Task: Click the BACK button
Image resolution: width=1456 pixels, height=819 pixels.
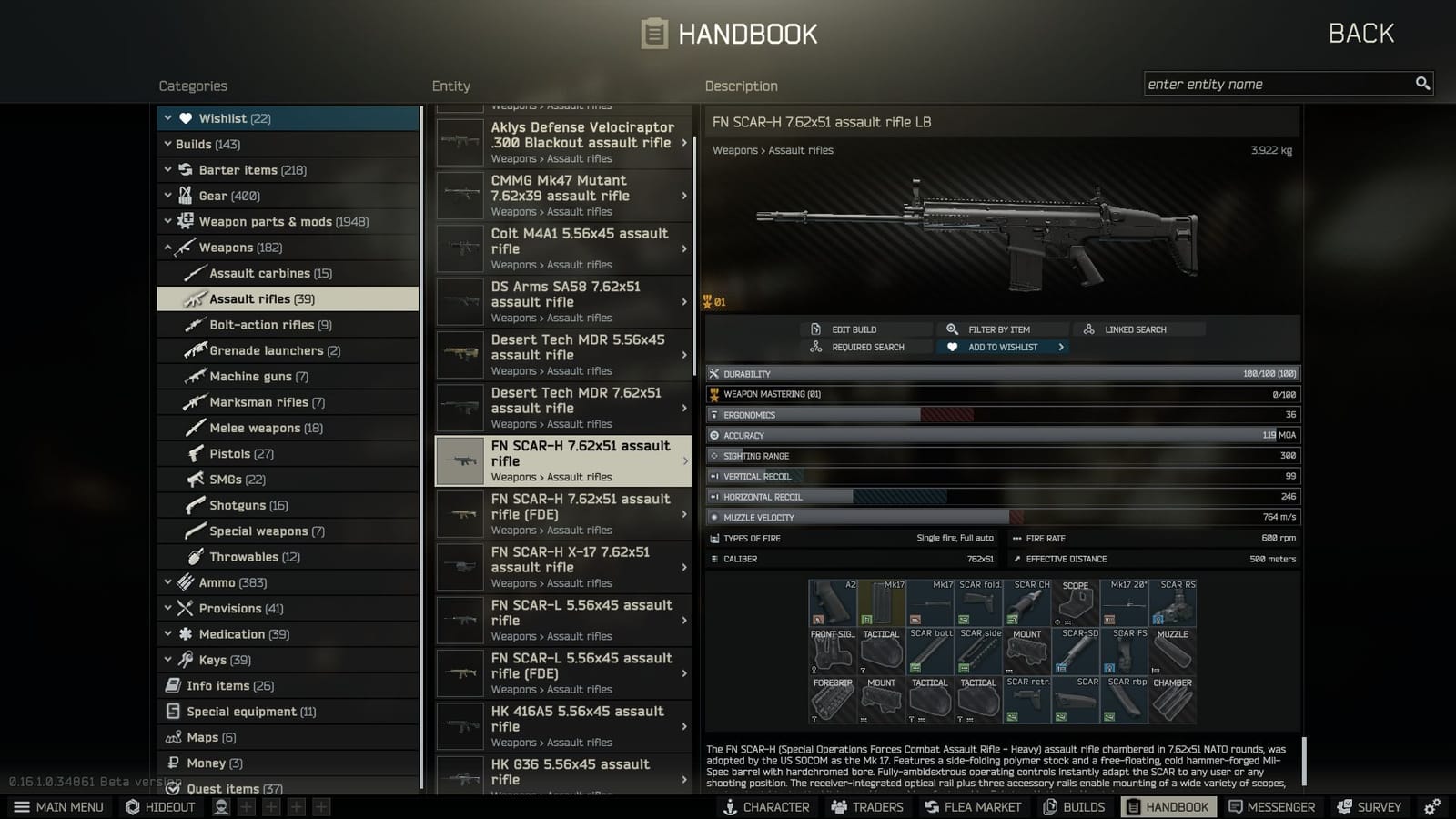Action: [x=1360, y=33]
